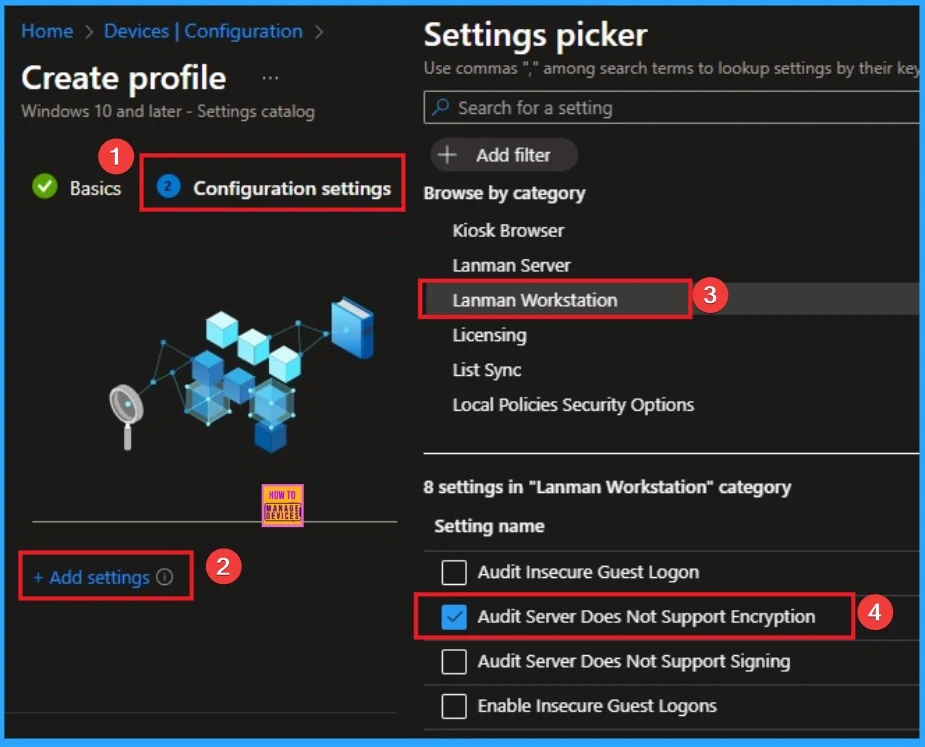Open the Local Policies Security Options category

[x=573, y=405]
